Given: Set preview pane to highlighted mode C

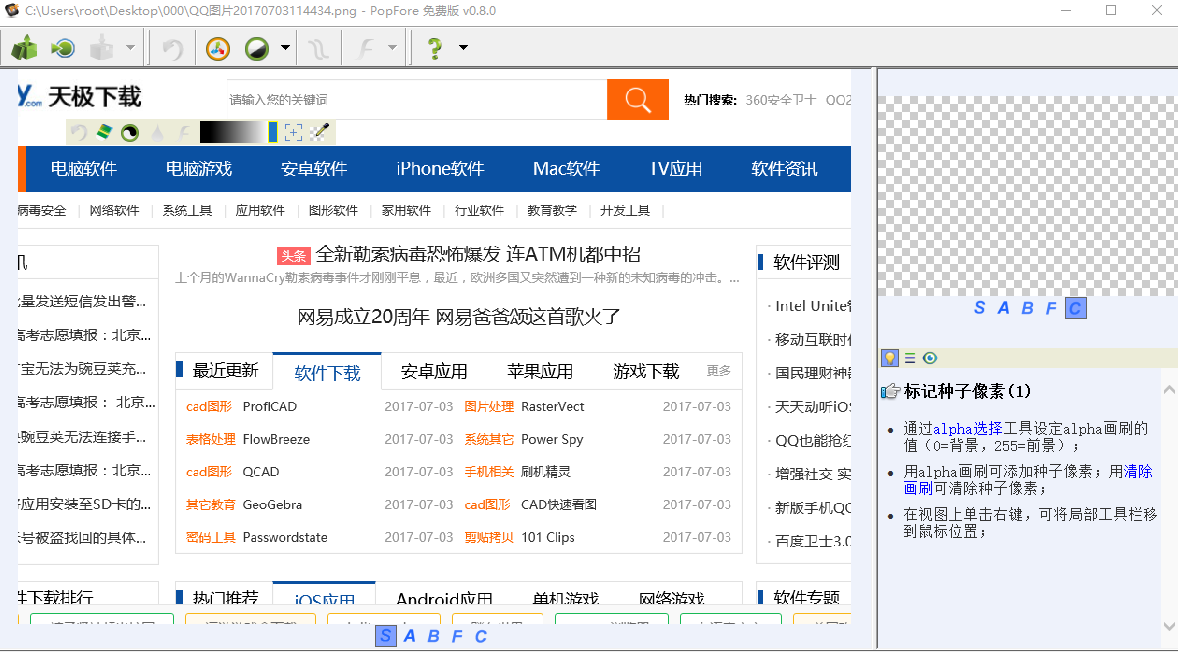Looking at the screenshot, I should click(1076, 308).
